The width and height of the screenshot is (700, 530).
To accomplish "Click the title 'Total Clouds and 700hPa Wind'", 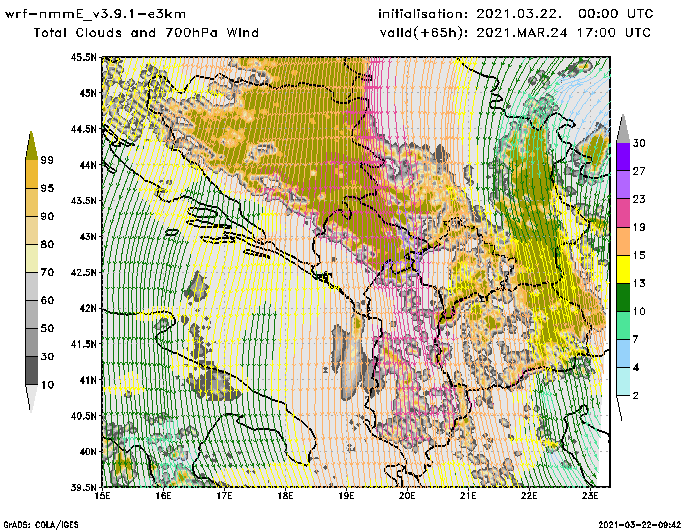I will pos(146,33).
